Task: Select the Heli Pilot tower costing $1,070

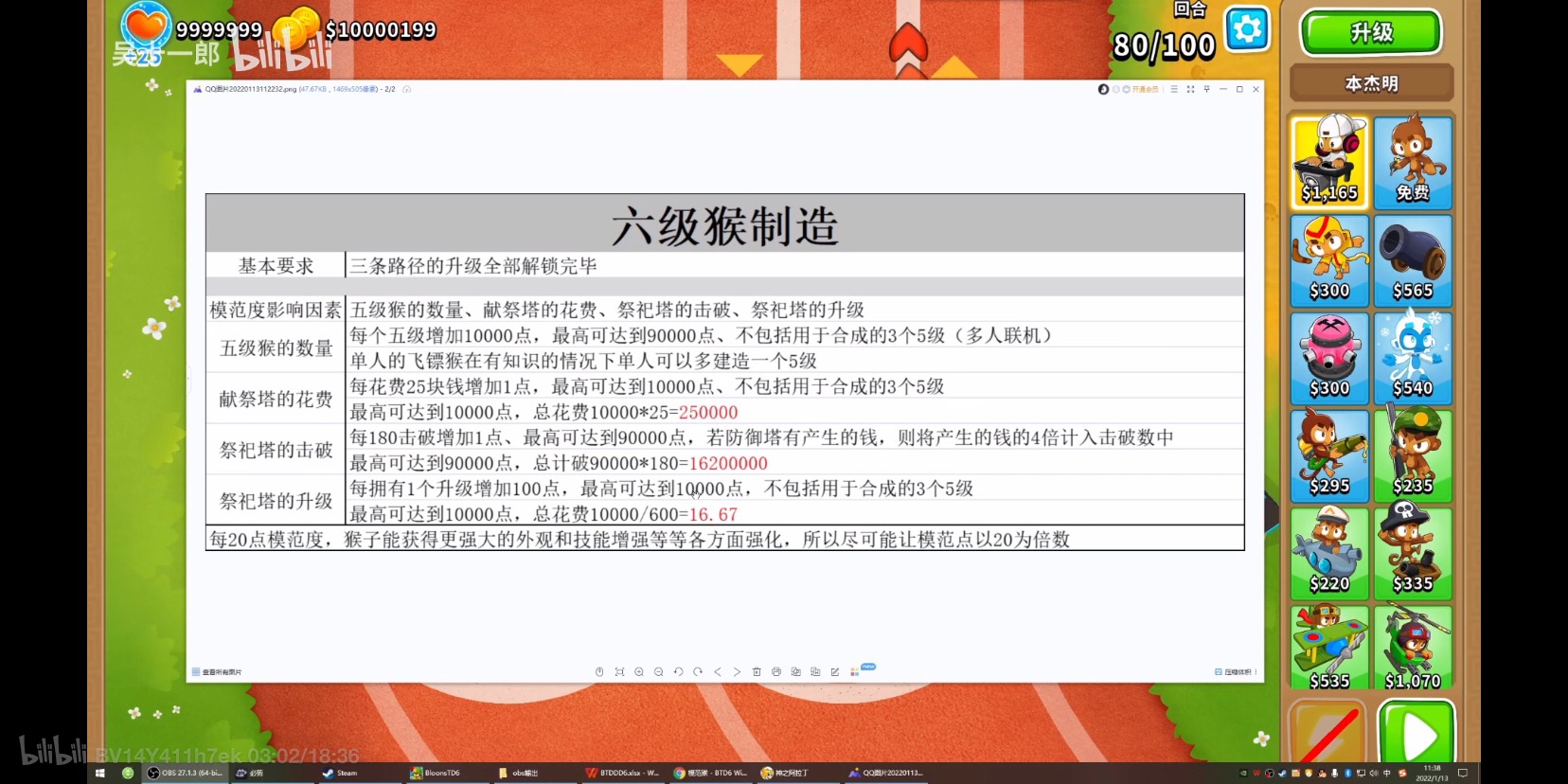Action: 1413,648
